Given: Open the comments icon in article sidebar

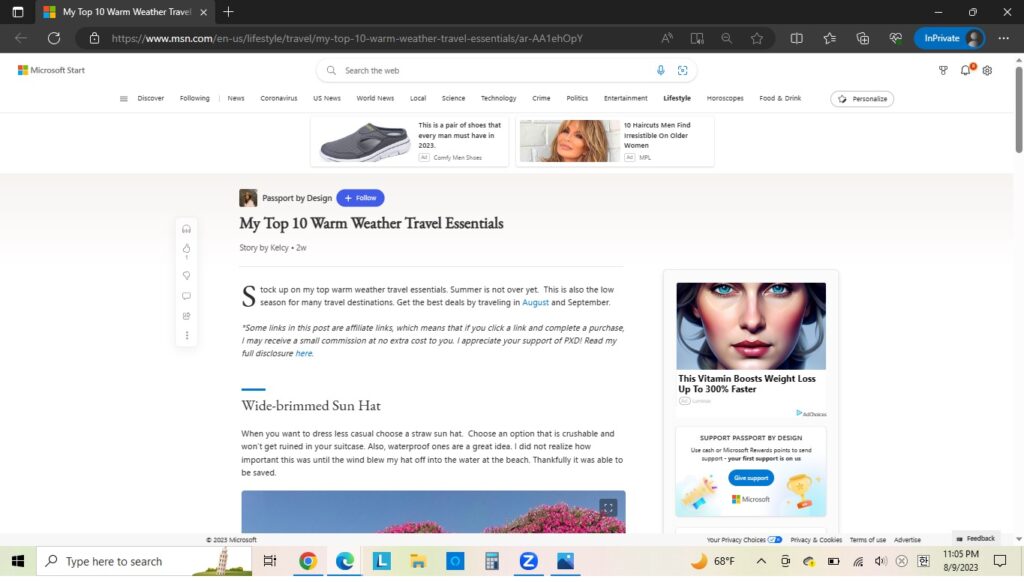Looking at the screenshot, I should (x=186, y=296).
